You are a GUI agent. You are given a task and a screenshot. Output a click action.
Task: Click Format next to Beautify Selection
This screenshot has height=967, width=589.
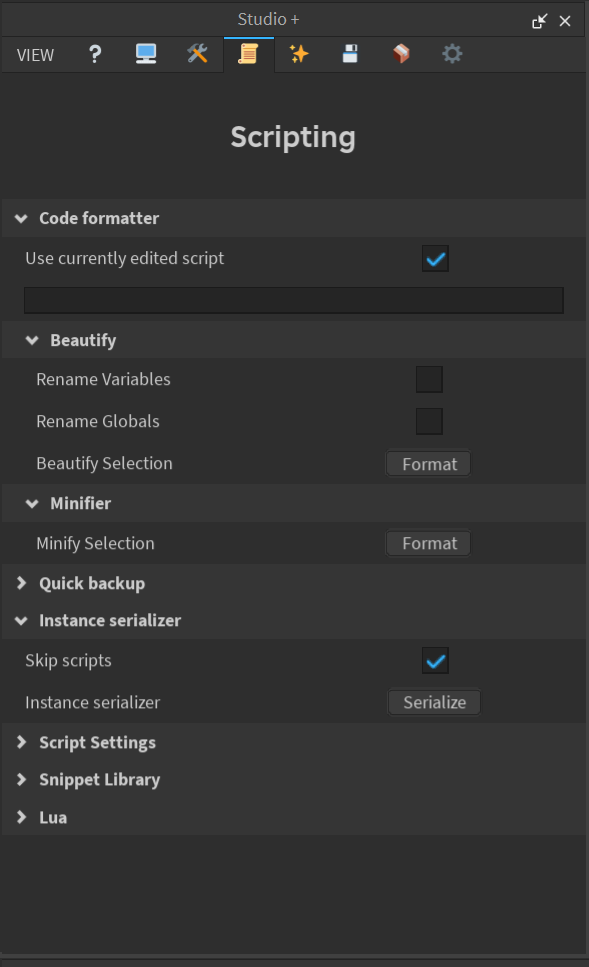(428, 463)
